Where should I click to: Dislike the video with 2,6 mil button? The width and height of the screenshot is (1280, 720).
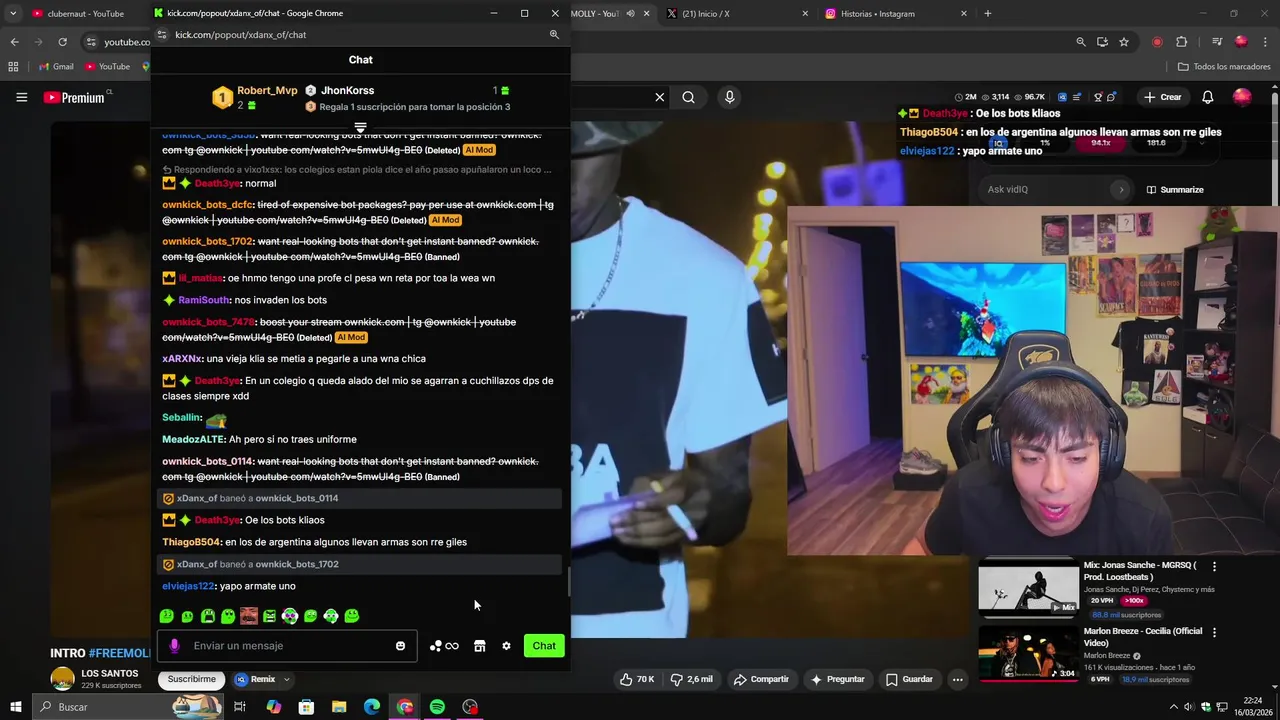[692, 680]
